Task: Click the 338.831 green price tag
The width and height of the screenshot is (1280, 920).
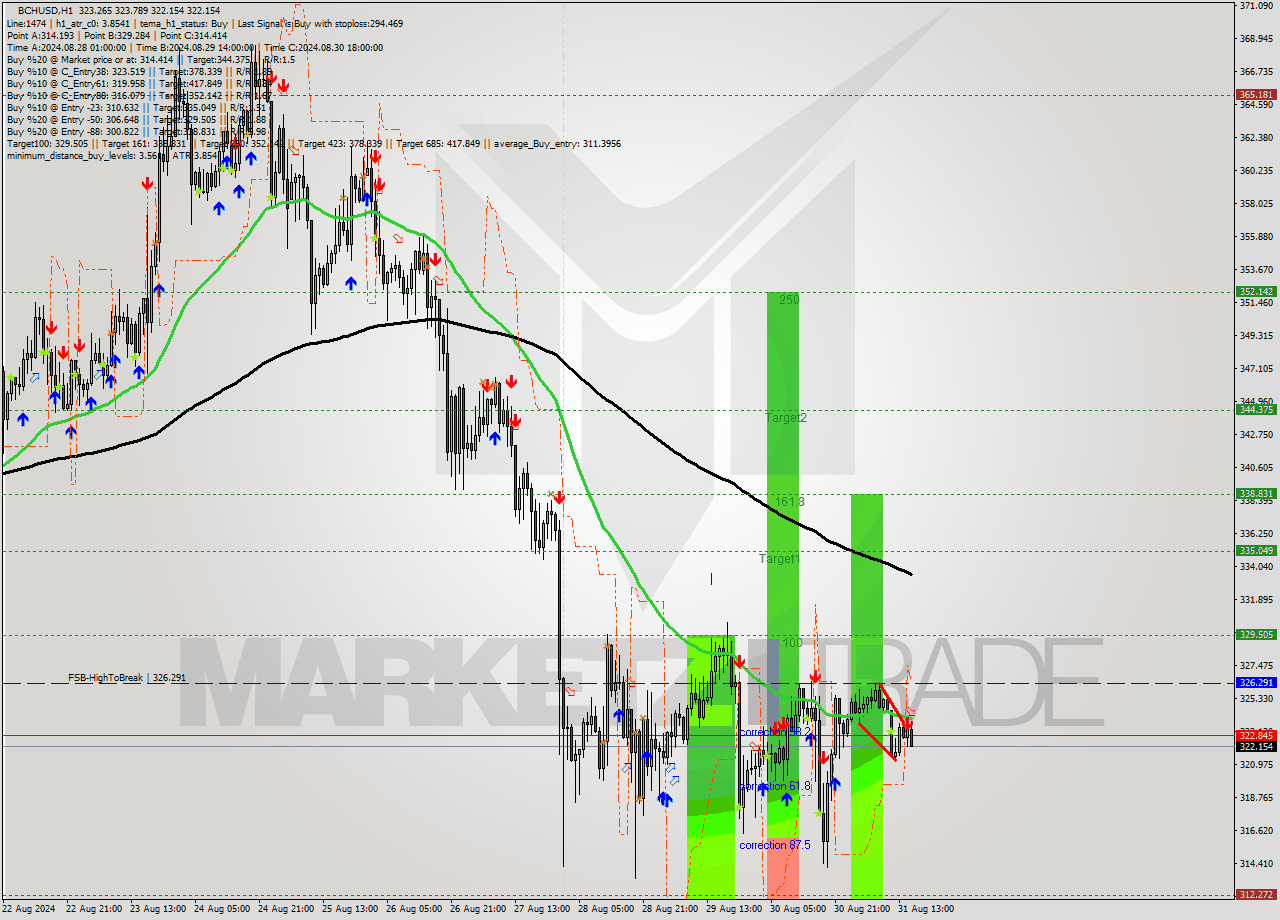Action: tap(1255, 493)
